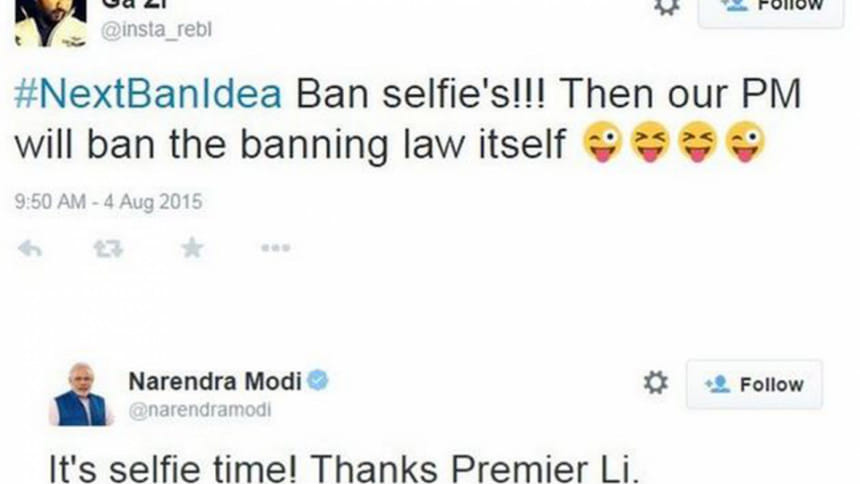Open the three-dot more options under timestamp
860x484 pixels.
click(275, 248)
